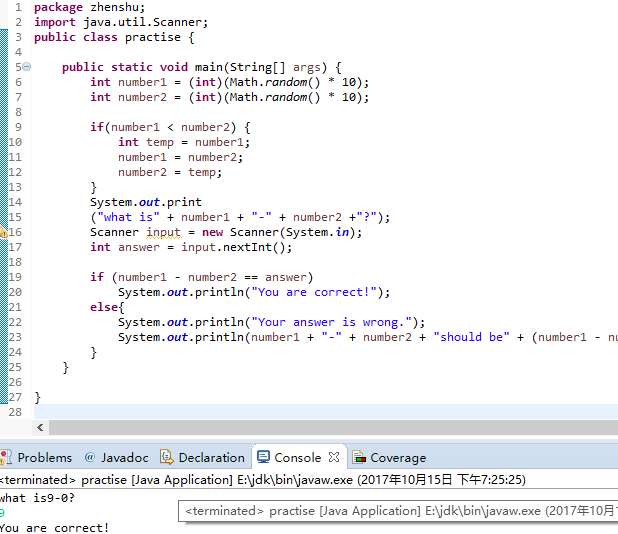Click the console output line 'what is9-0?'

(x=37, y=498)
